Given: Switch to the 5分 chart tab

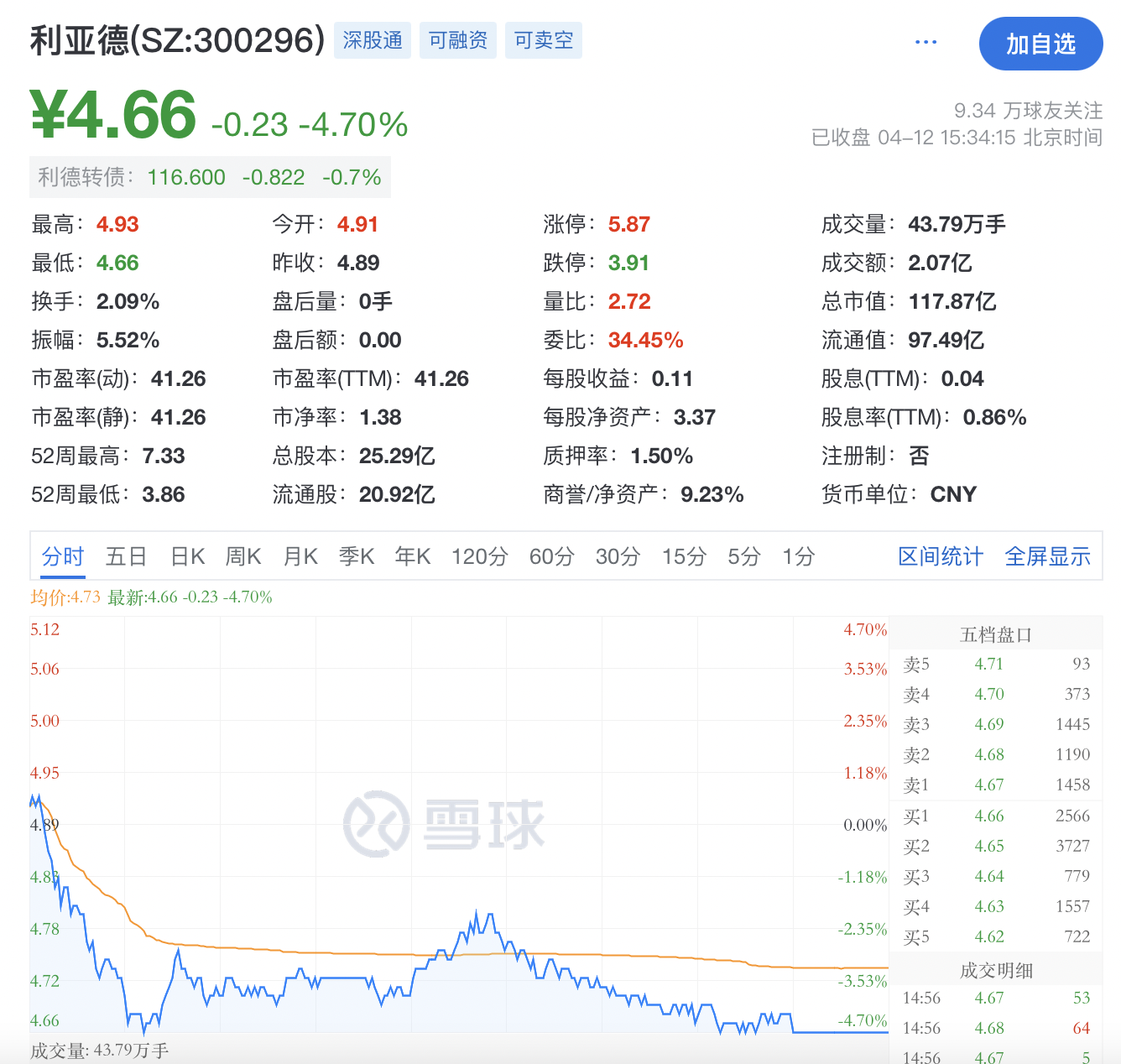Looking at the screenshot, I should coord(744,556).
